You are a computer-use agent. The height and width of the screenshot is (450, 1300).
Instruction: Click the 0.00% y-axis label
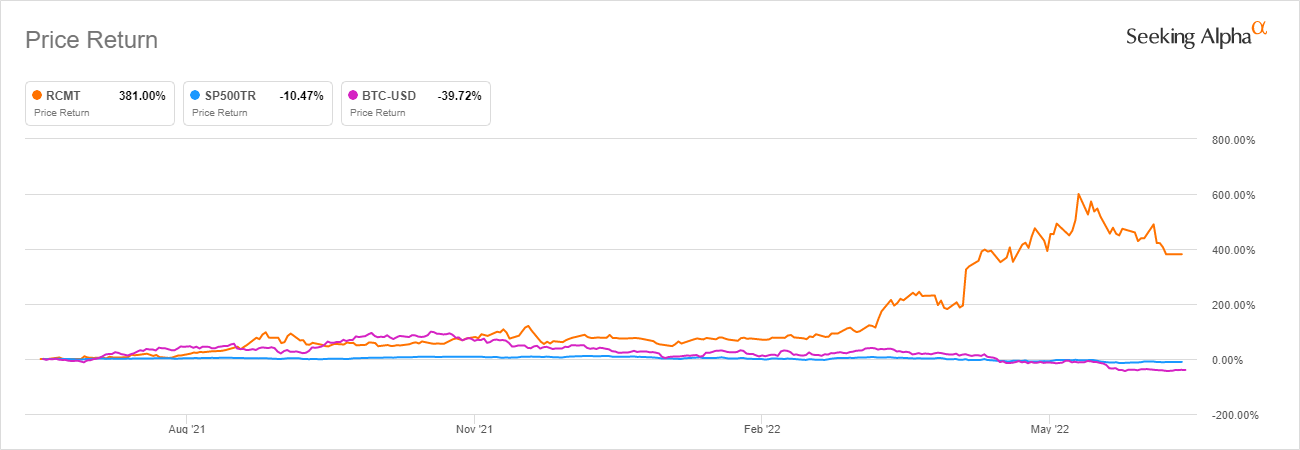pyautogui.click(x=1238, y=360)
